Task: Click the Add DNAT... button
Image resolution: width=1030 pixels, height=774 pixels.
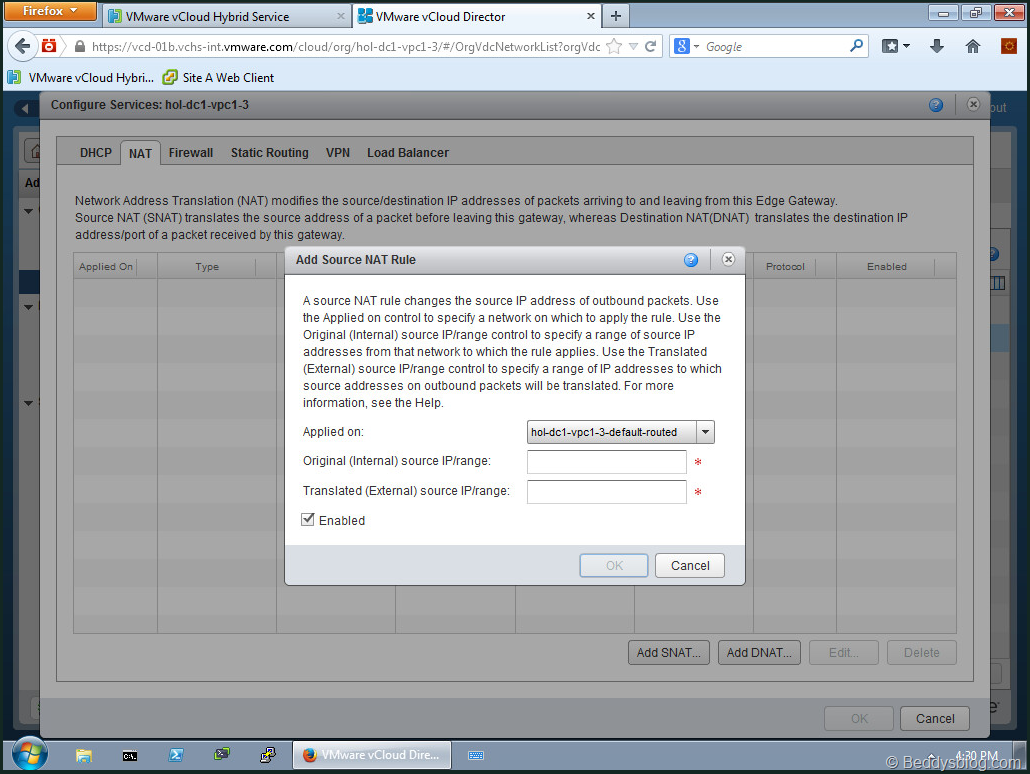Action: (x=759, y=652)
